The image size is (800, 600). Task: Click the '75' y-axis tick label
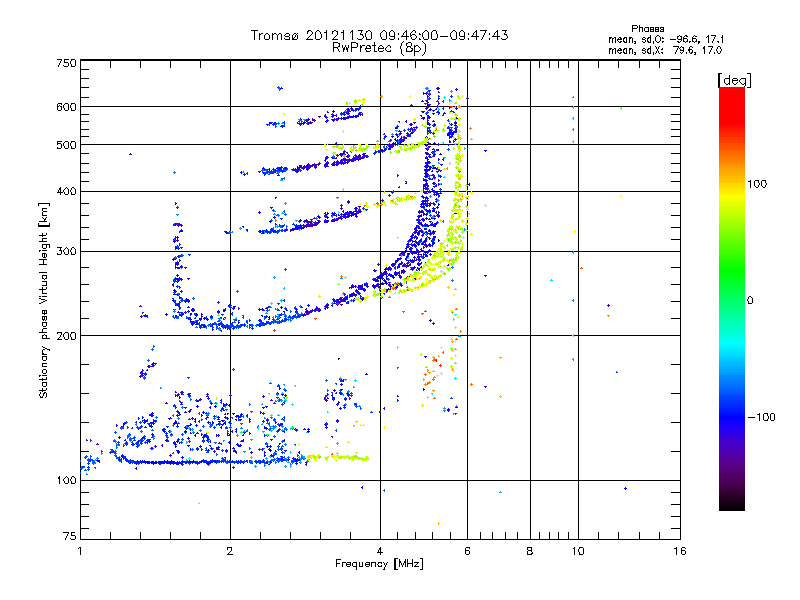70,536
